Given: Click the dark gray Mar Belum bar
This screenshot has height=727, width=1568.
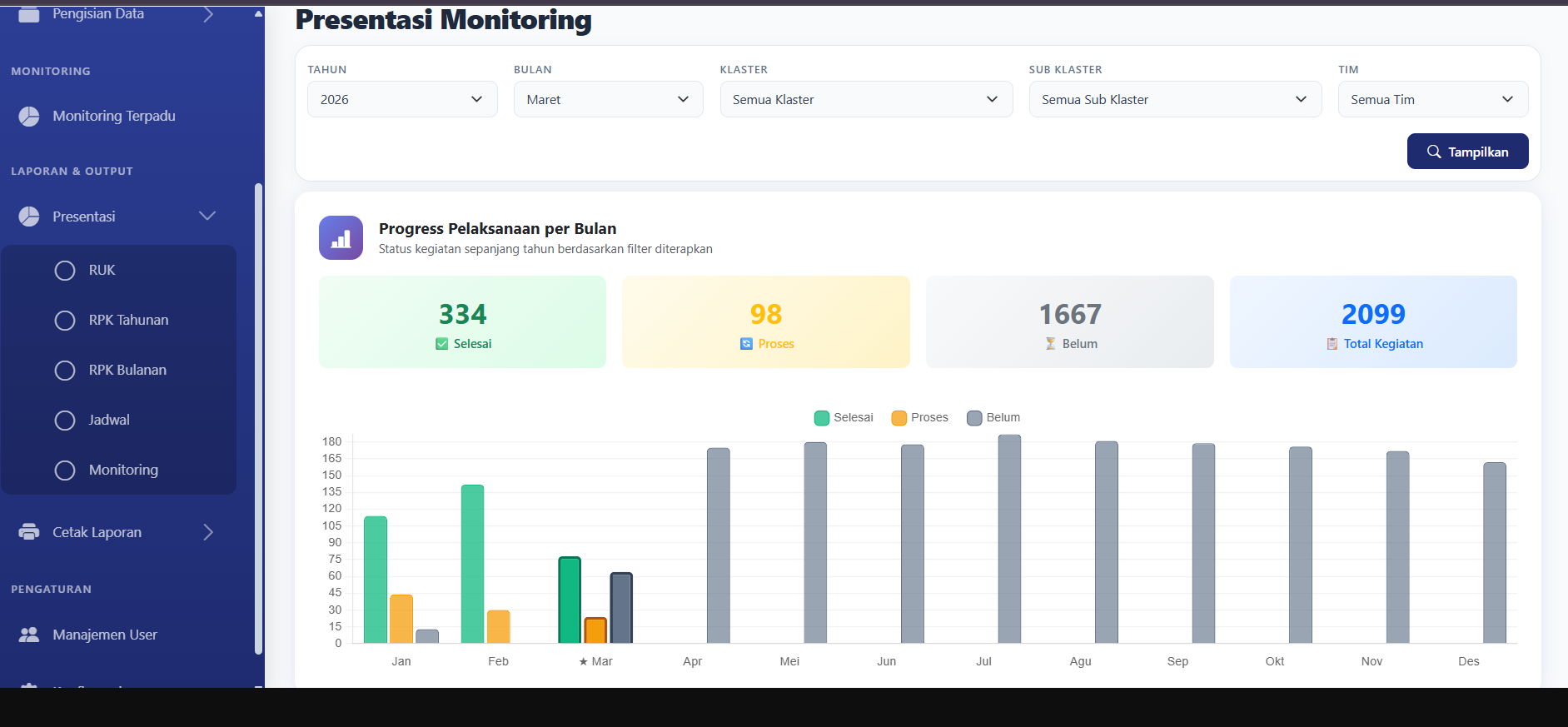Looking at the screenshot, I should coord(621,608).
